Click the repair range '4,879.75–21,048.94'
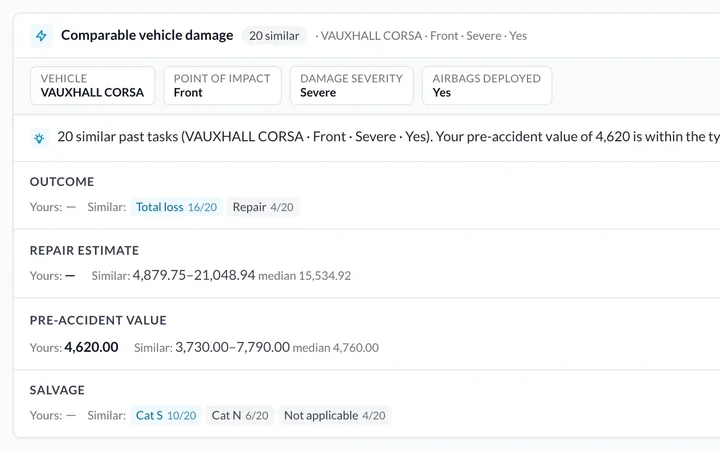Screen dimensions: 720x450 (194, 275)
